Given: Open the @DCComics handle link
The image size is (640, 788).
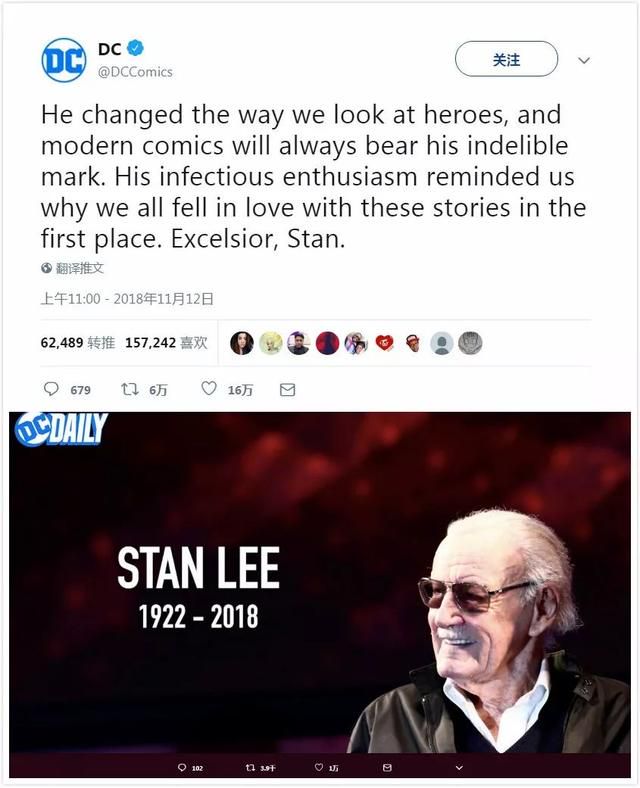Looking at the screenshot, I should point(135,72).
